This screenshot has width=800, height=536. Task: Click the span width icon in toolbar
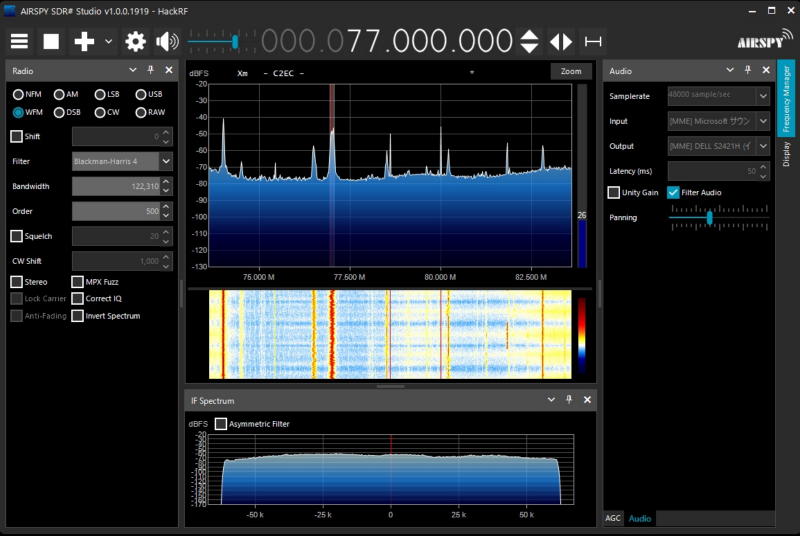(593, 41)
